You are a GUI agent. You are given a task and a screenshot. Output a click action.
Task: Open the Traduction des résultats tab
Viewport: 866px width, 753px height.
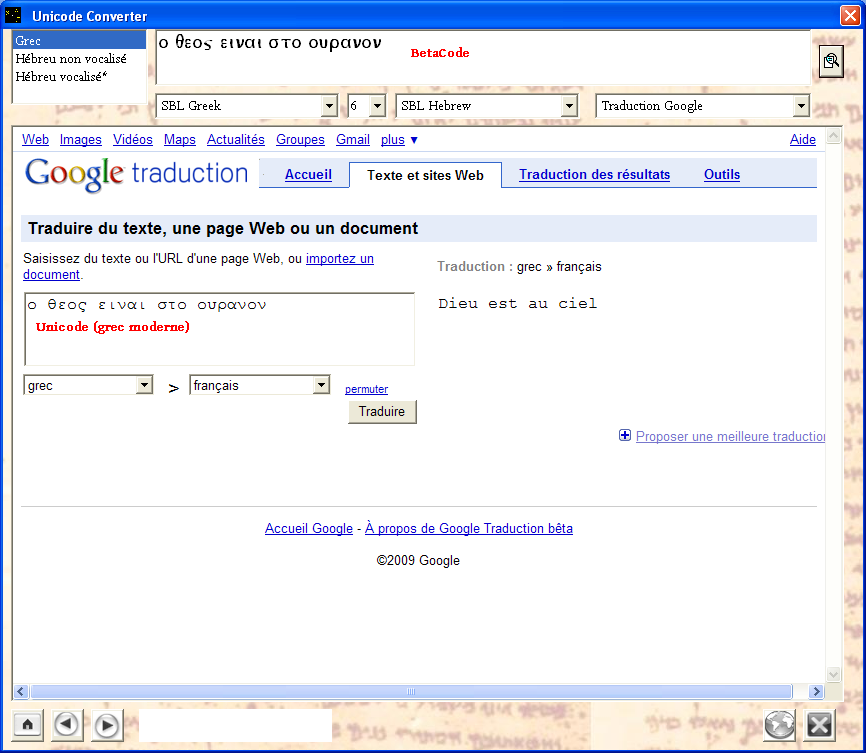coord(594,175)
